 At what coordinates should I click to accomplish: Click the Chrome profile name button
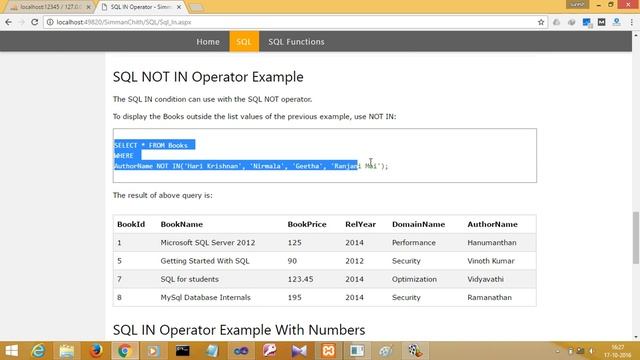coord(577,4)
